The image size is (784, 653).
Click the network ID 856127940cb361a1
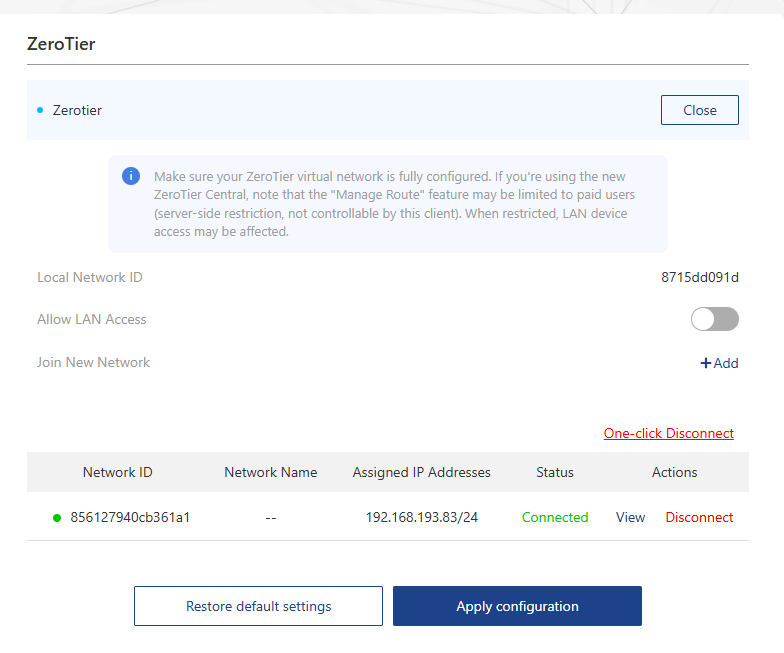coord(130,517)
